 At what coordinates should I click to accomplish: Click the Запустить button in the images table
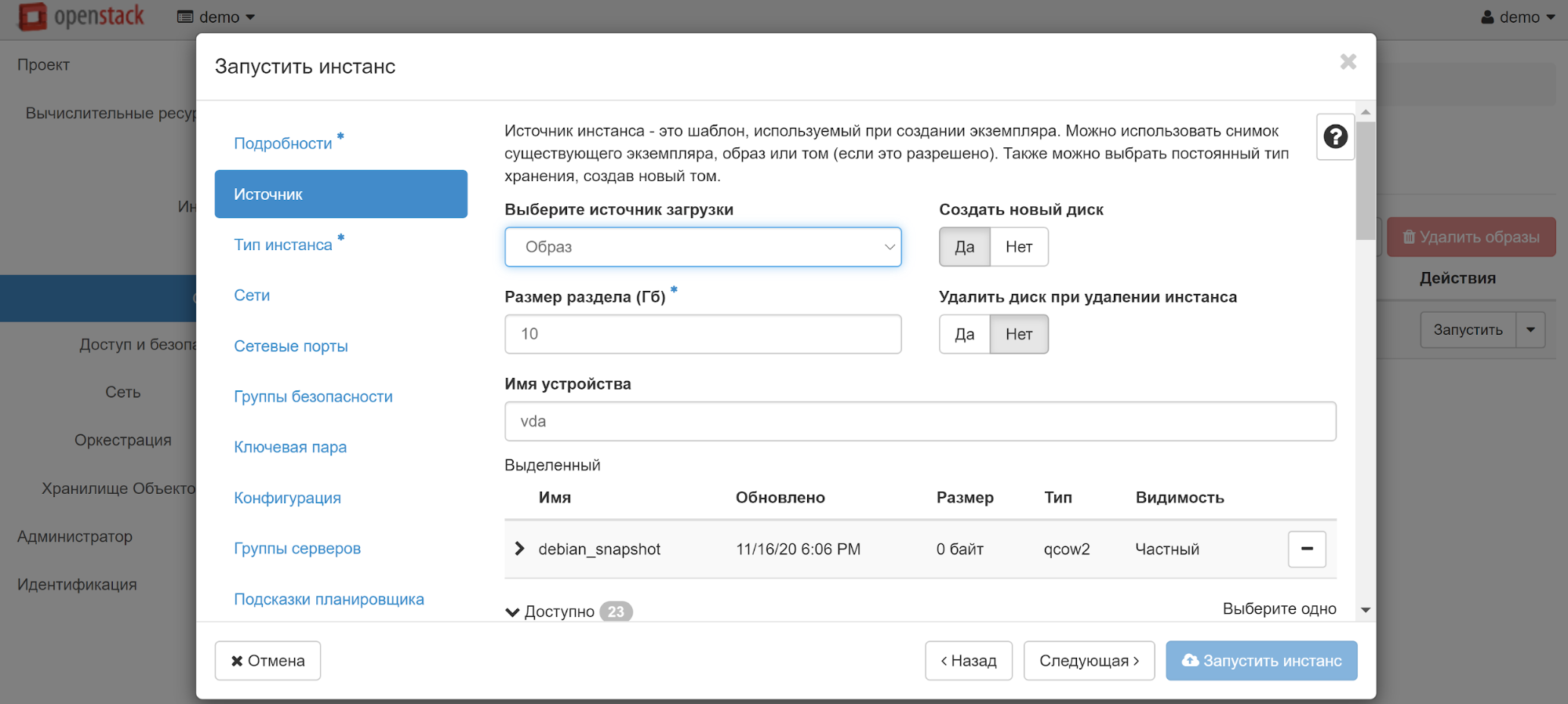[1468, 330]
